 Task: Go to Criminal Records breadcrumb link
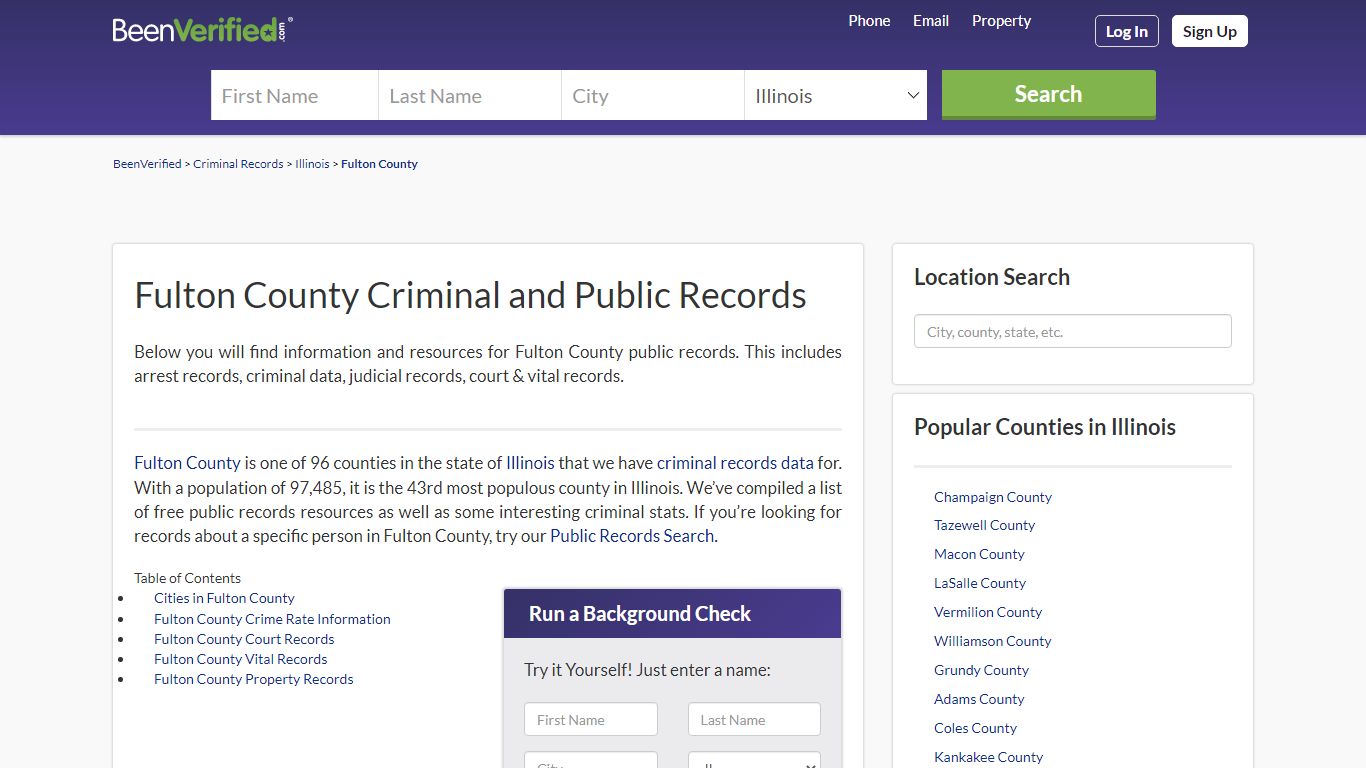pos(238,164)
